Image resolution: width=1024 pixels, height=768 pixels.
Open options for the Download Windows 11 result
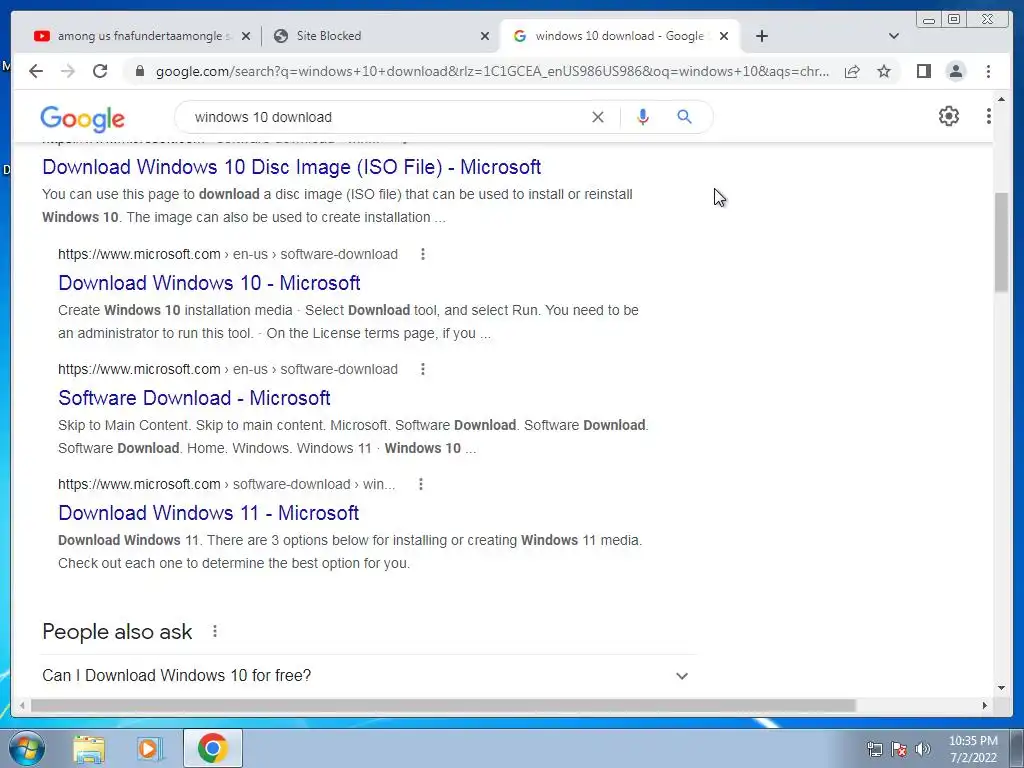[421, 484]
